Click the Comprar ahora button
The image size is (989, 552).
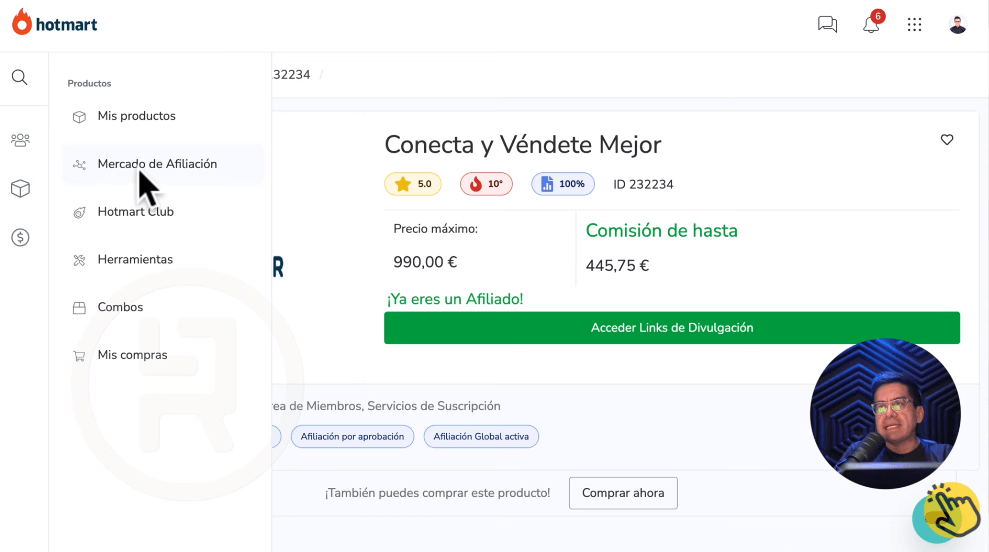pyautogui.click(x=623, y=493)
